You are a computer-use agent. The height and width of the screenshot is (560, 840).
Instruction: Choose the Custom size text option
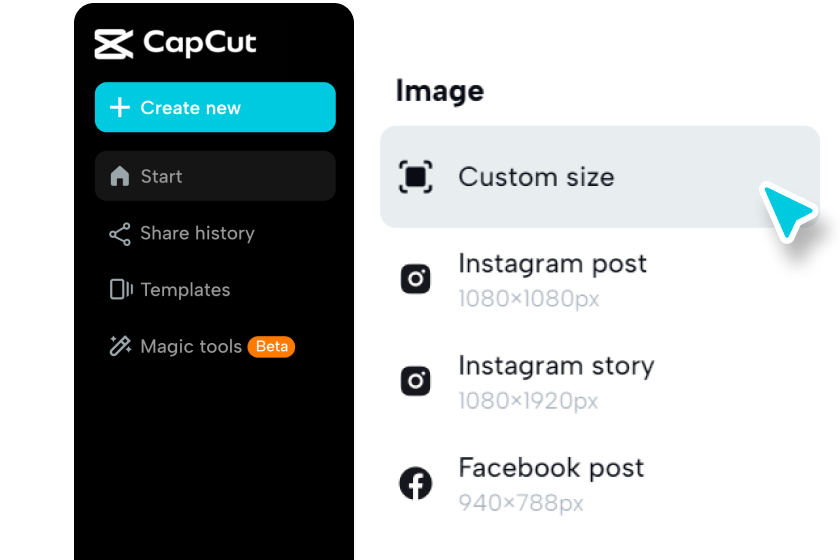tap(536, 177)
